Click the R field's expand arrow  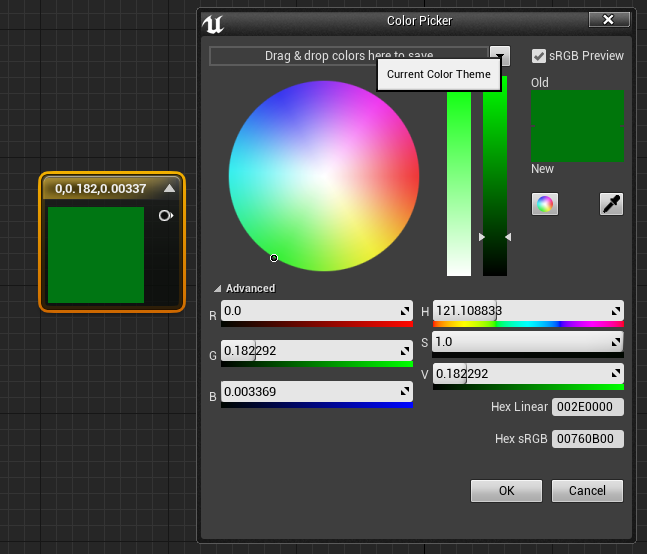point(405,311)
